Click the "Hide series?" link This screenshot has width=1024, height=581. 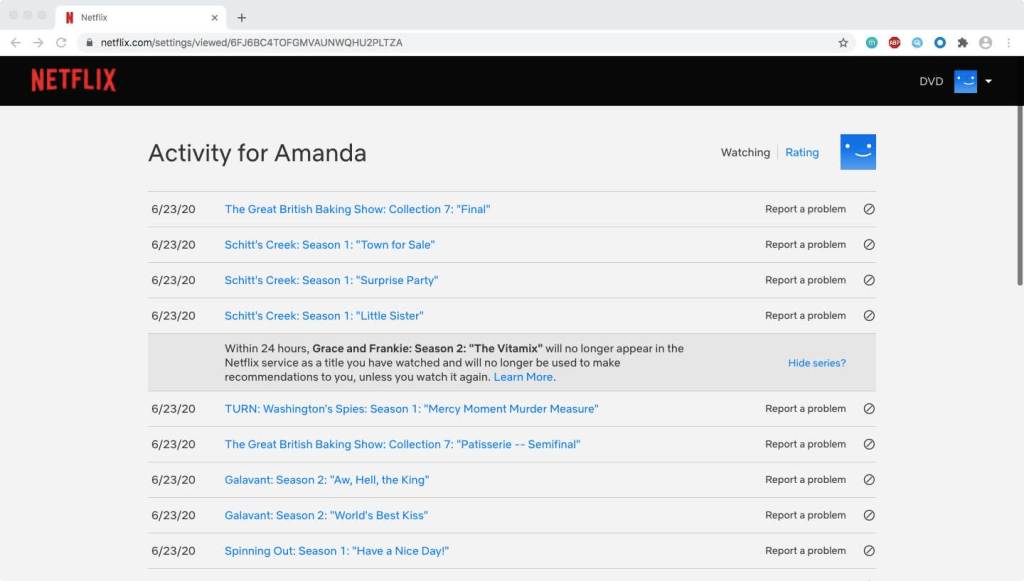click(816, 363)
